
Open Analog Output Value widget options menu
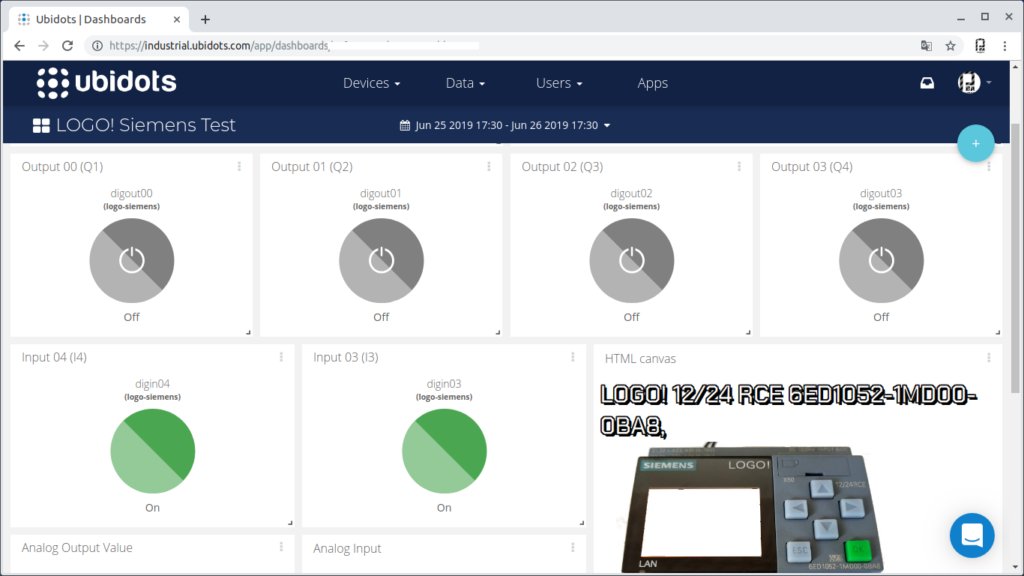(x=281, y=547)
